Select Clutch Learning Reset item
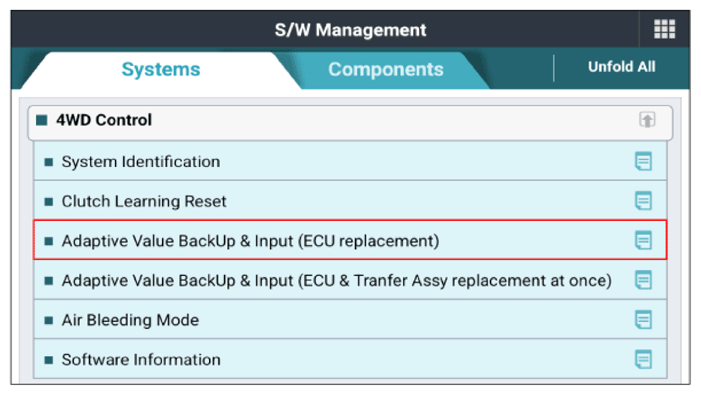 pyautogui.click(x=350, y=201)
